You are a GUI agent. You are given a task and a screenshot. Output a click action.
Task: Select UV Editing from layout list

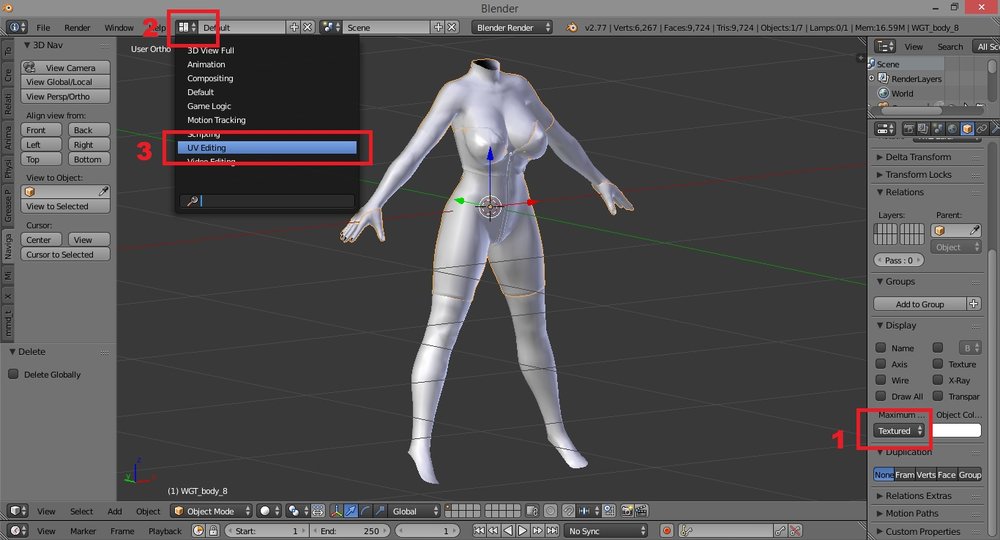coord(267,147)
